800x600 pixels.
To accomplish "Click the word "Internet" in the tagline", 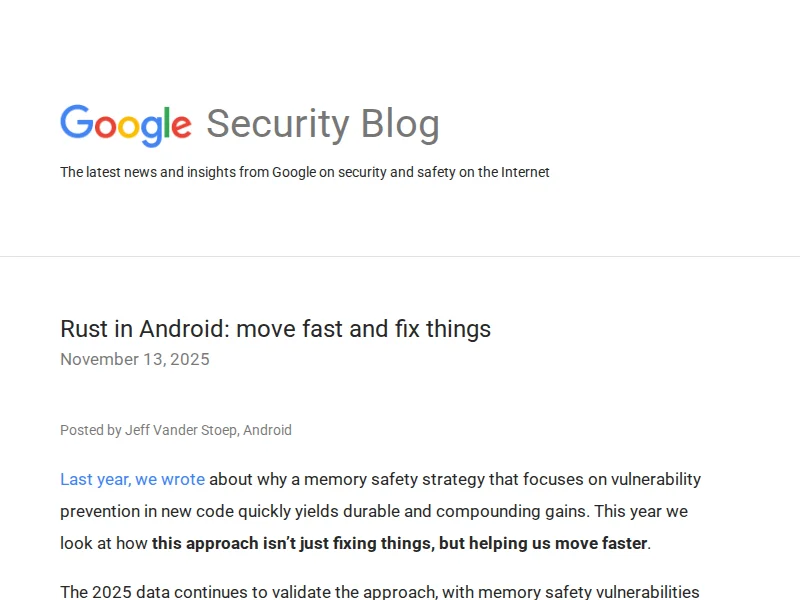I will tap(524, 172).
